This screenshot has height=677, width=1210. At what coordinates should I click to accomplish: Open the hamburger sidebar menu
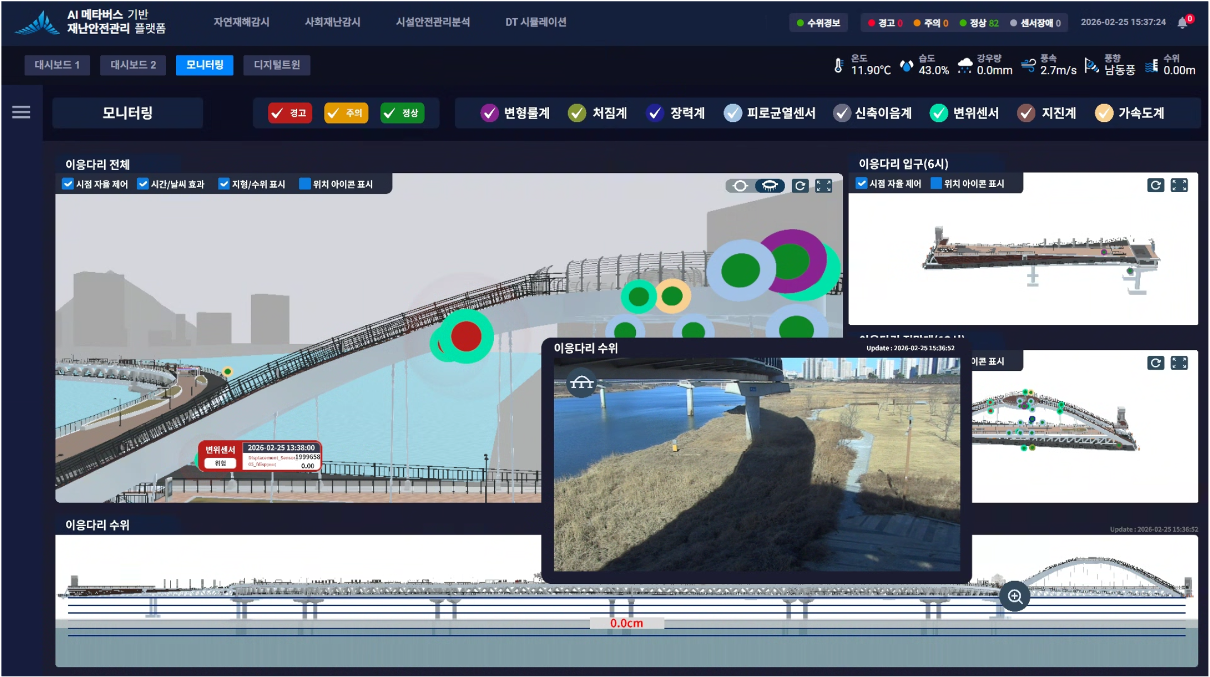click(21, 112)
